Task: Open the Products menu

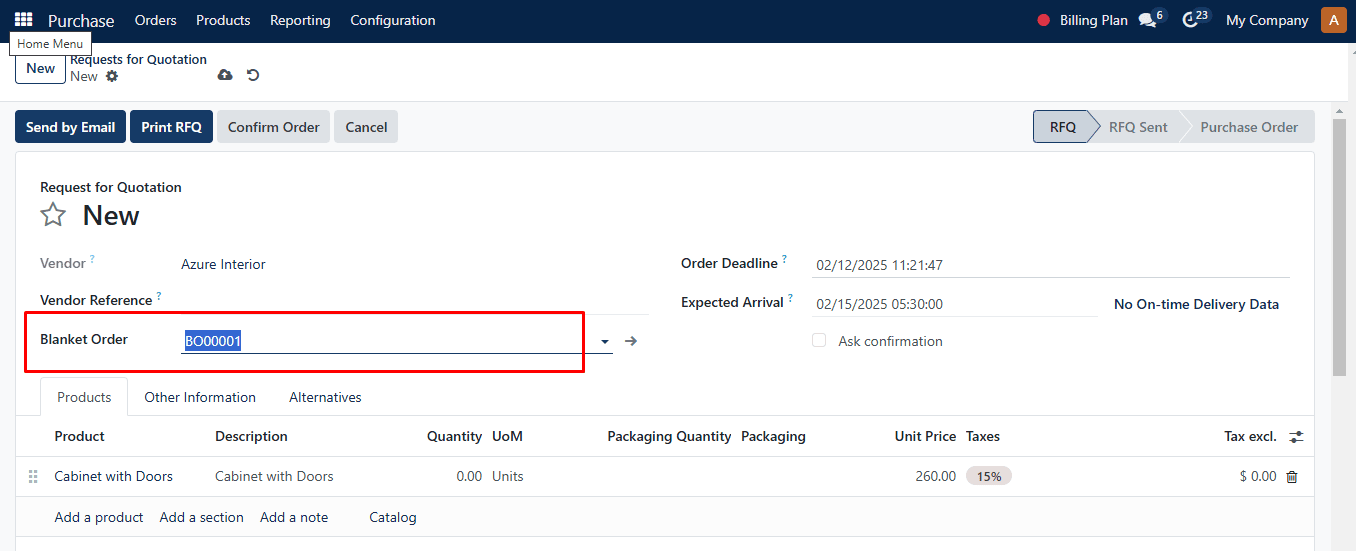Action: click(223, 20)
